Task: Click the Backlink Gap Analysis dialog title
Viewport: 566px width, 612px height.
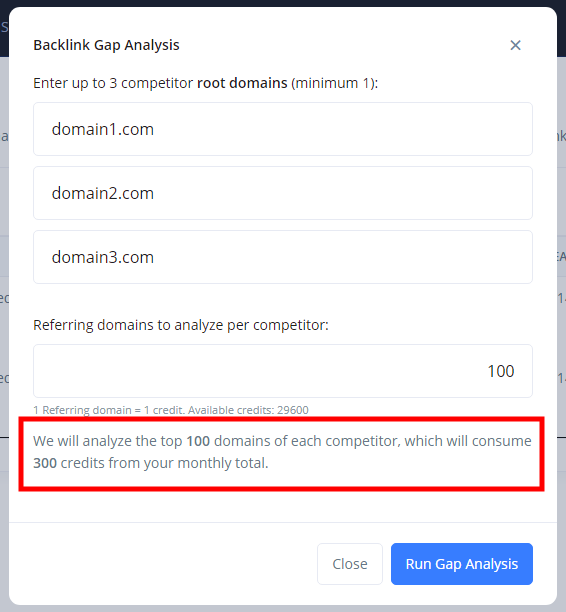Action: (106, 45)
